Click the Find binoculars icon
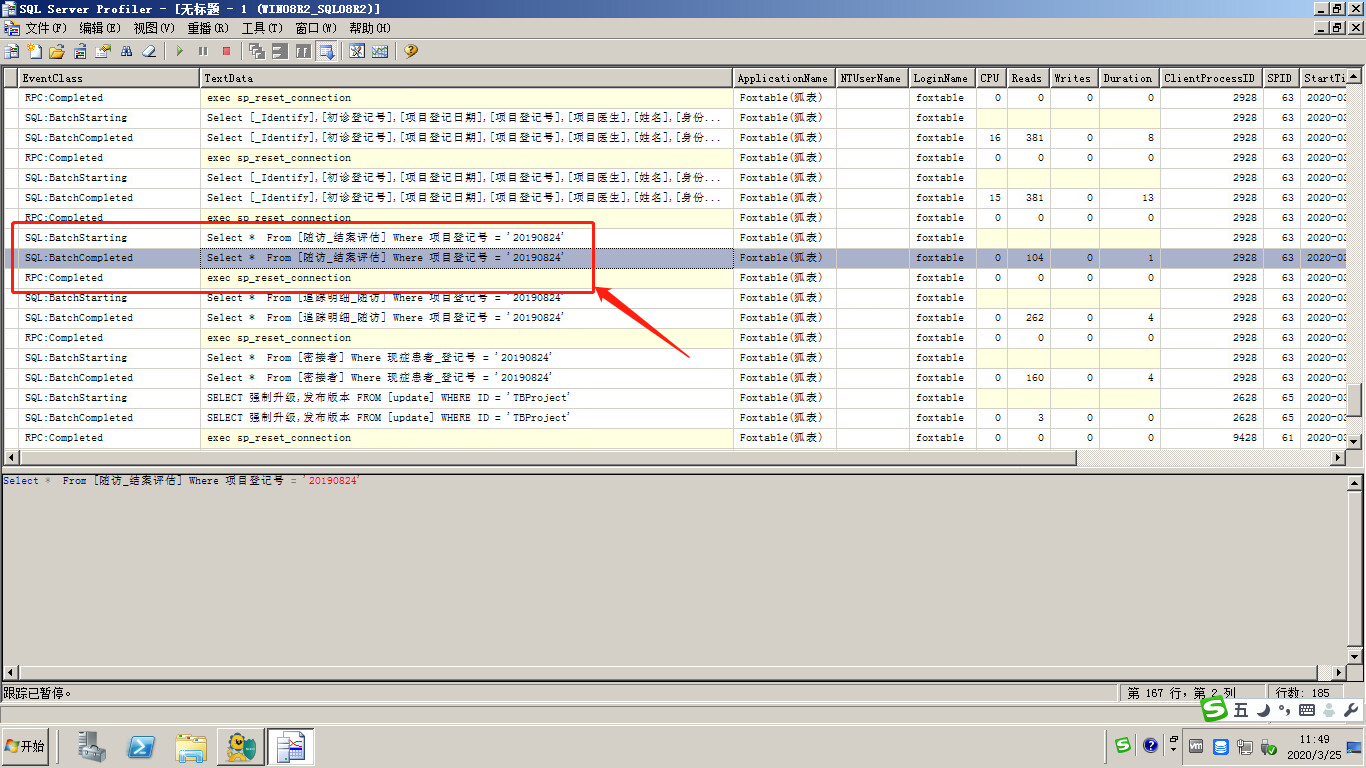This screenshot has height=768, width=1366. click(x=126, y=51)
